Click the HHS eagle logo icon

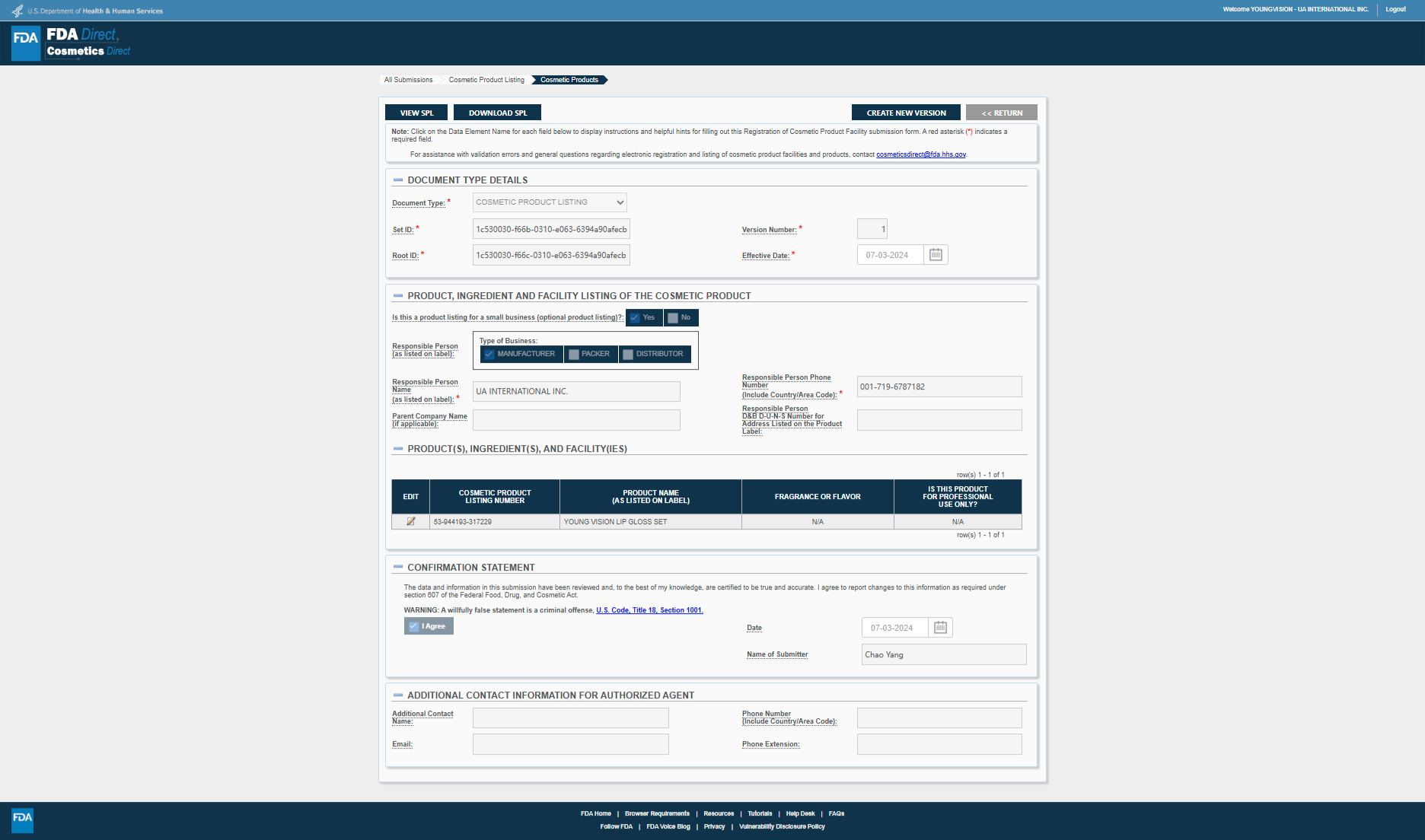18,11
